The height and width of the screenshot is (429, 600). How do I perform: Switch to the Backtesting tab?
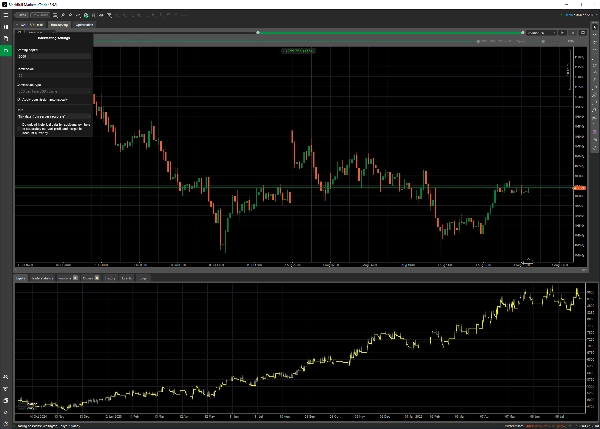(x=59, y=25)
